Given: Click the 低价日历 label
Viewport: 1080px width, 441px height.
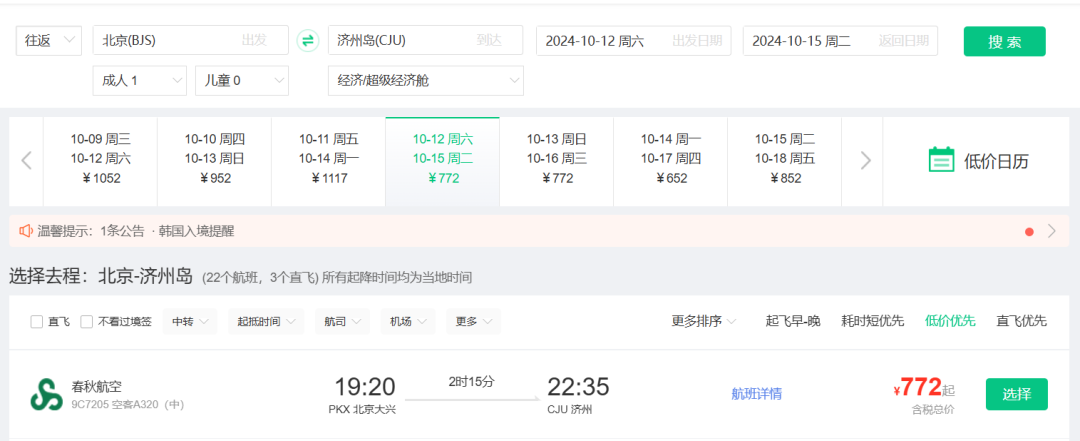Looking at the screenshot, I should (996, 161).
